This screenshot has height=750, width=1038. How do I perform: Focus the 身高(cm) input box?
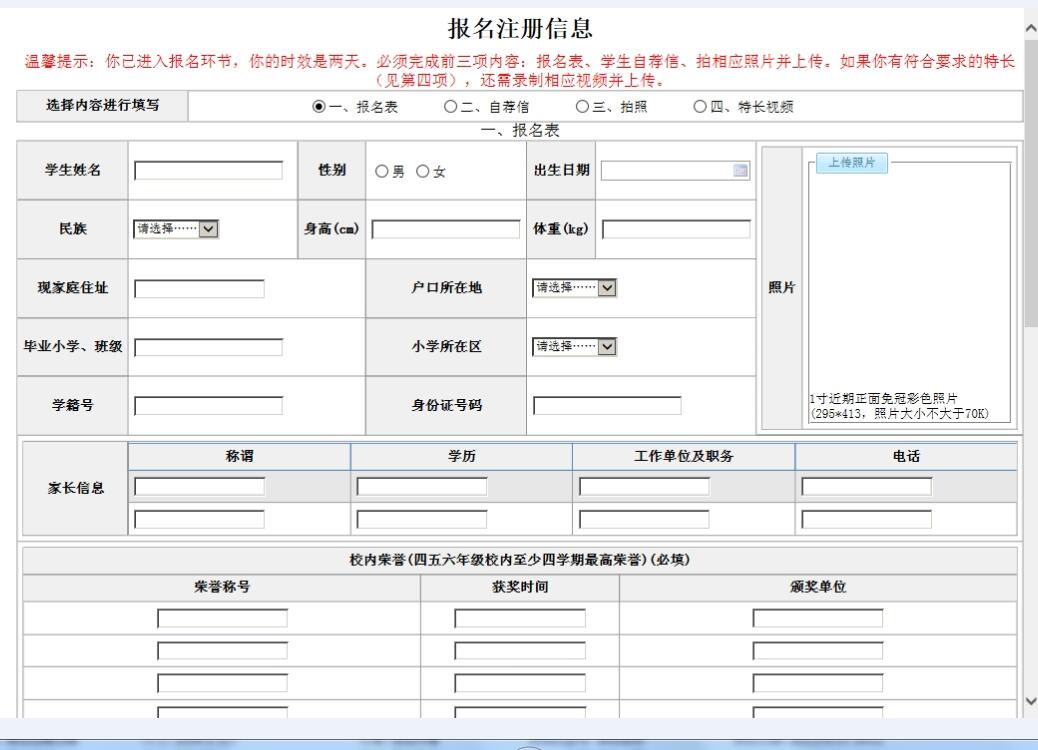[x=446, y=230]
